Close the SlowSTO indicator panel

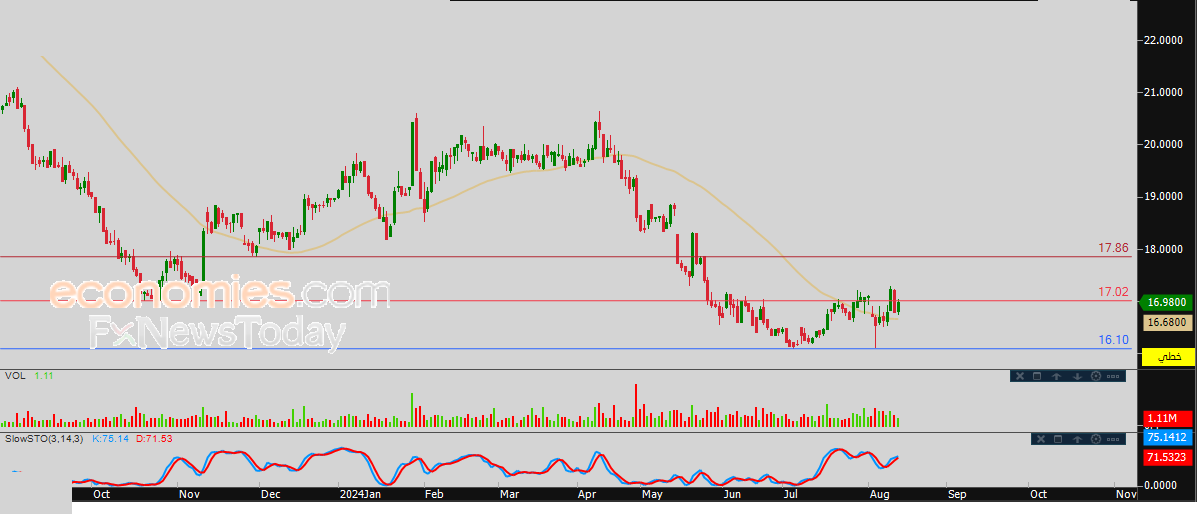tap(1041, 438)
